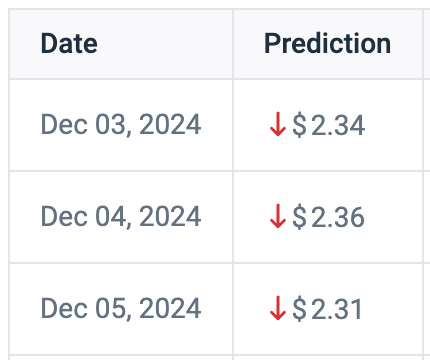The image size is (430, 360).
Task: Select the Dec 04, 2024 date cell
Action: (121, 216)
